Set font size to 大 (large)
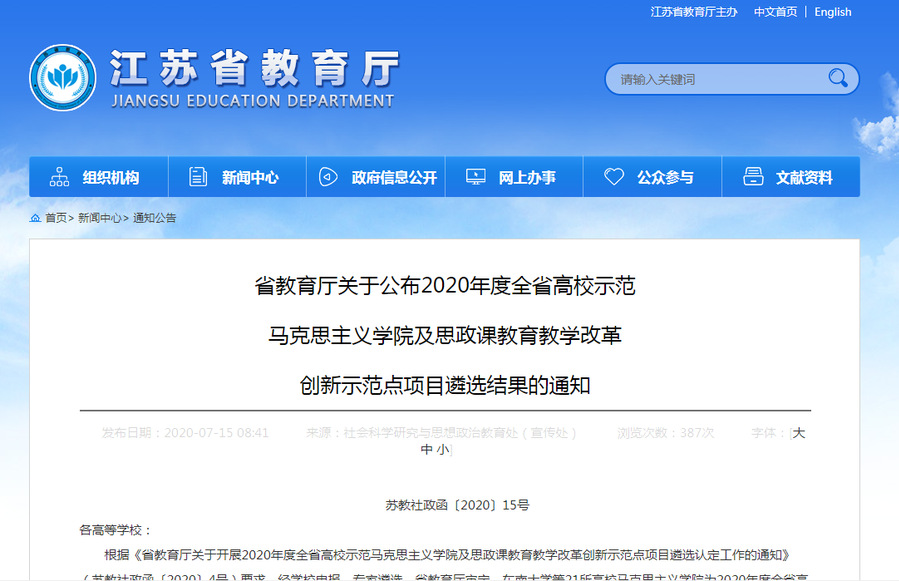 pos(798,433)
